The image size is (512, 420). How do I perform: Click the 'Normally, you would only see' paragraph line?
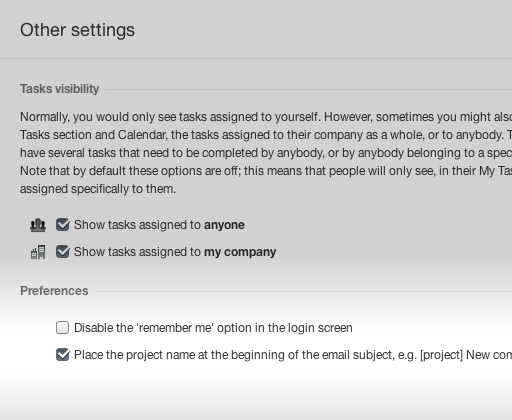tap(266, 117)
